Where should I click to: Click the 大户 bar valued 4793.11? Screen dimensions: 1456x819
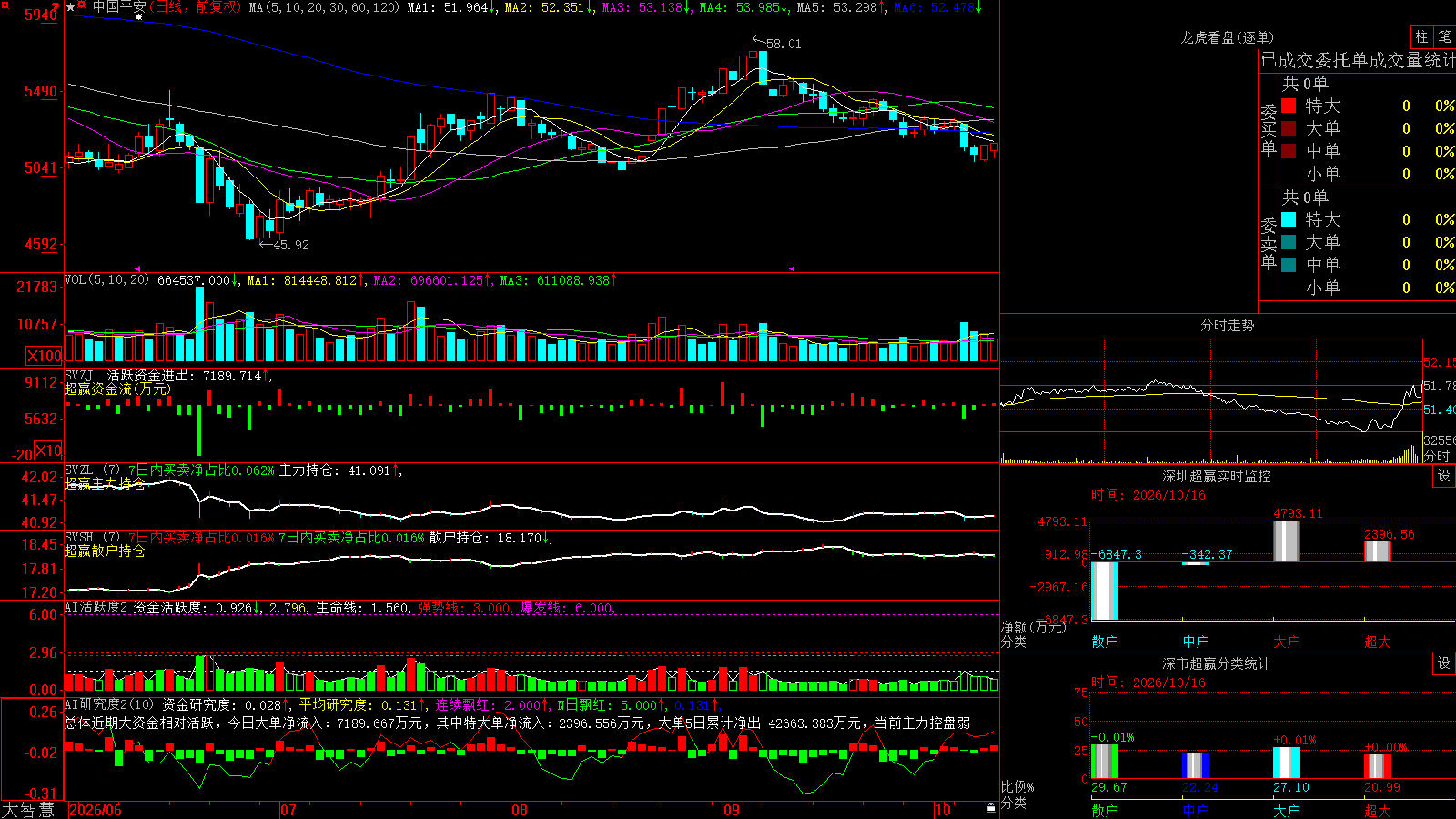point(1287,541)
